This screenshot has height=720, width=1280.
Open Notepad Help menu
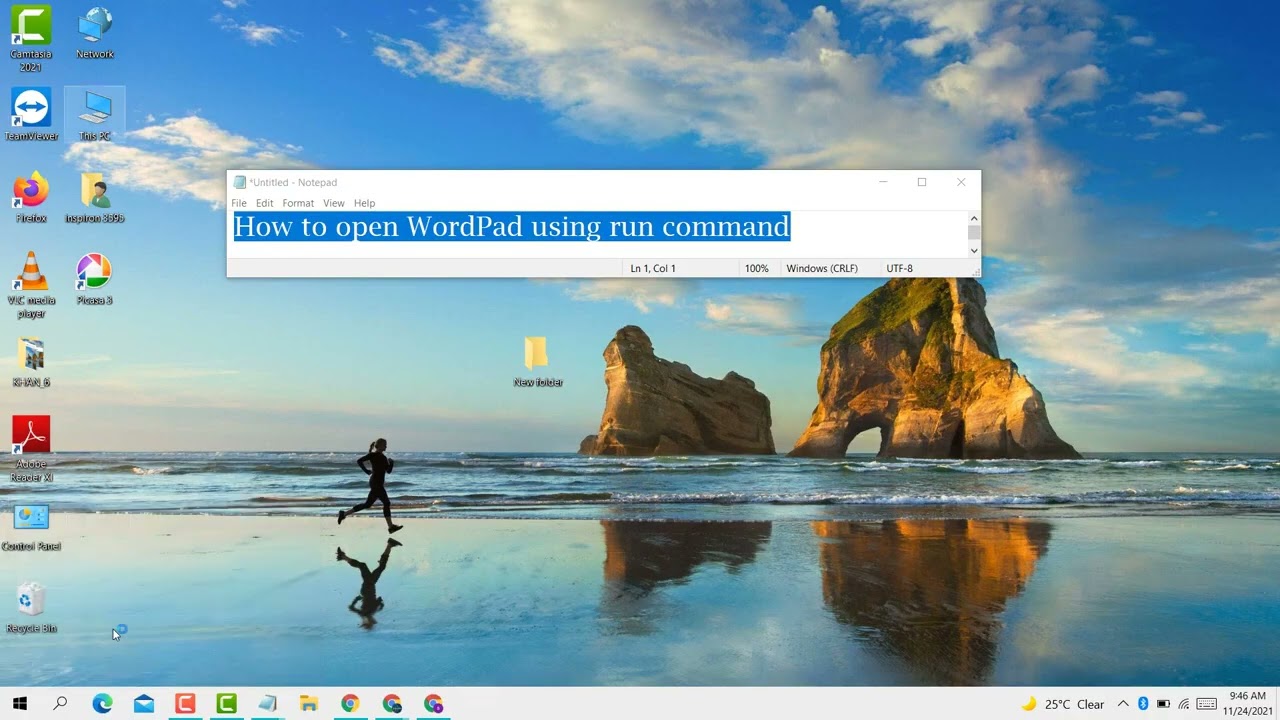point(364,203)
